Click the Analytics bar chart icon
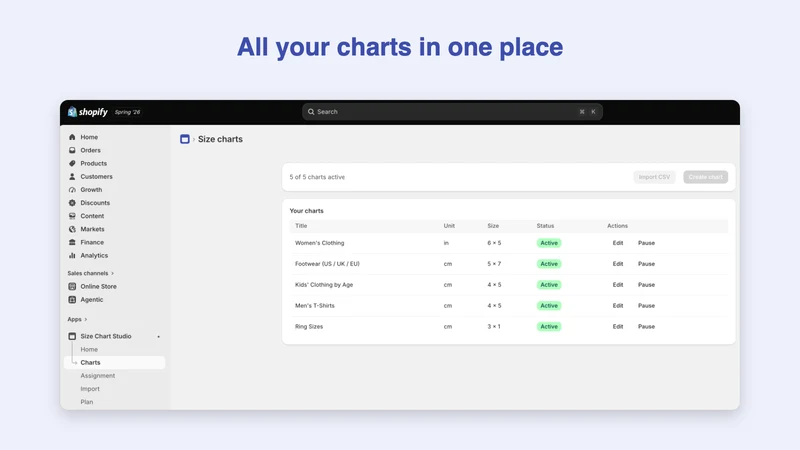 pos(72,255)
